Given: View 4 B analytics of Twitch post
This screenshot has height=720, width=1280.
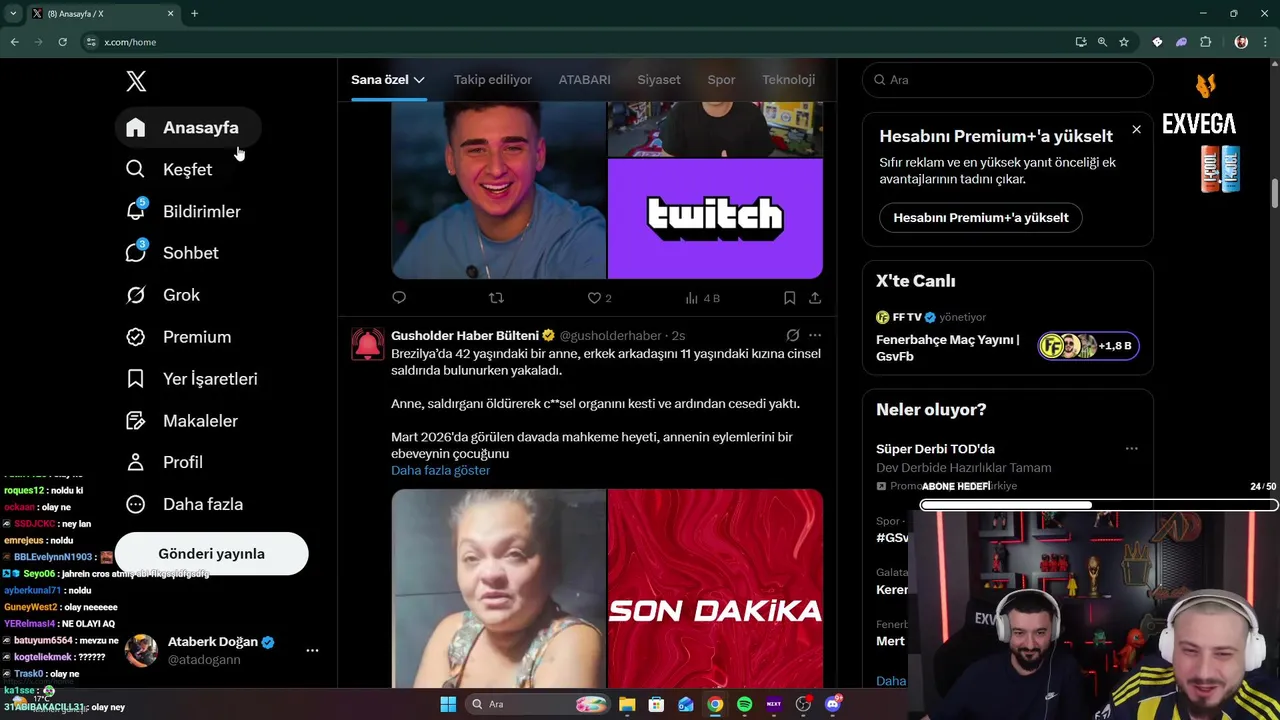Looking at the screenshot, I should coord(702,298).
